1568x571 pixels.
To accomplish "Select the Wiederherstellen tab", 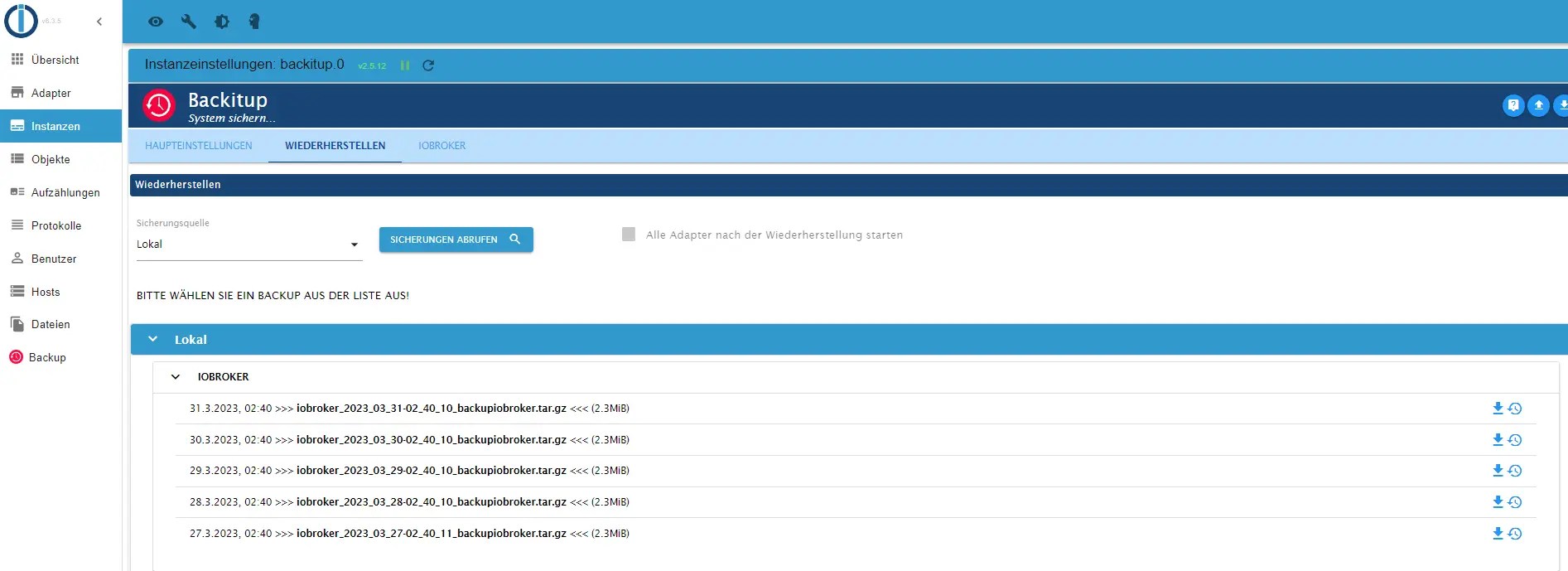I will (x=335, y=145).
